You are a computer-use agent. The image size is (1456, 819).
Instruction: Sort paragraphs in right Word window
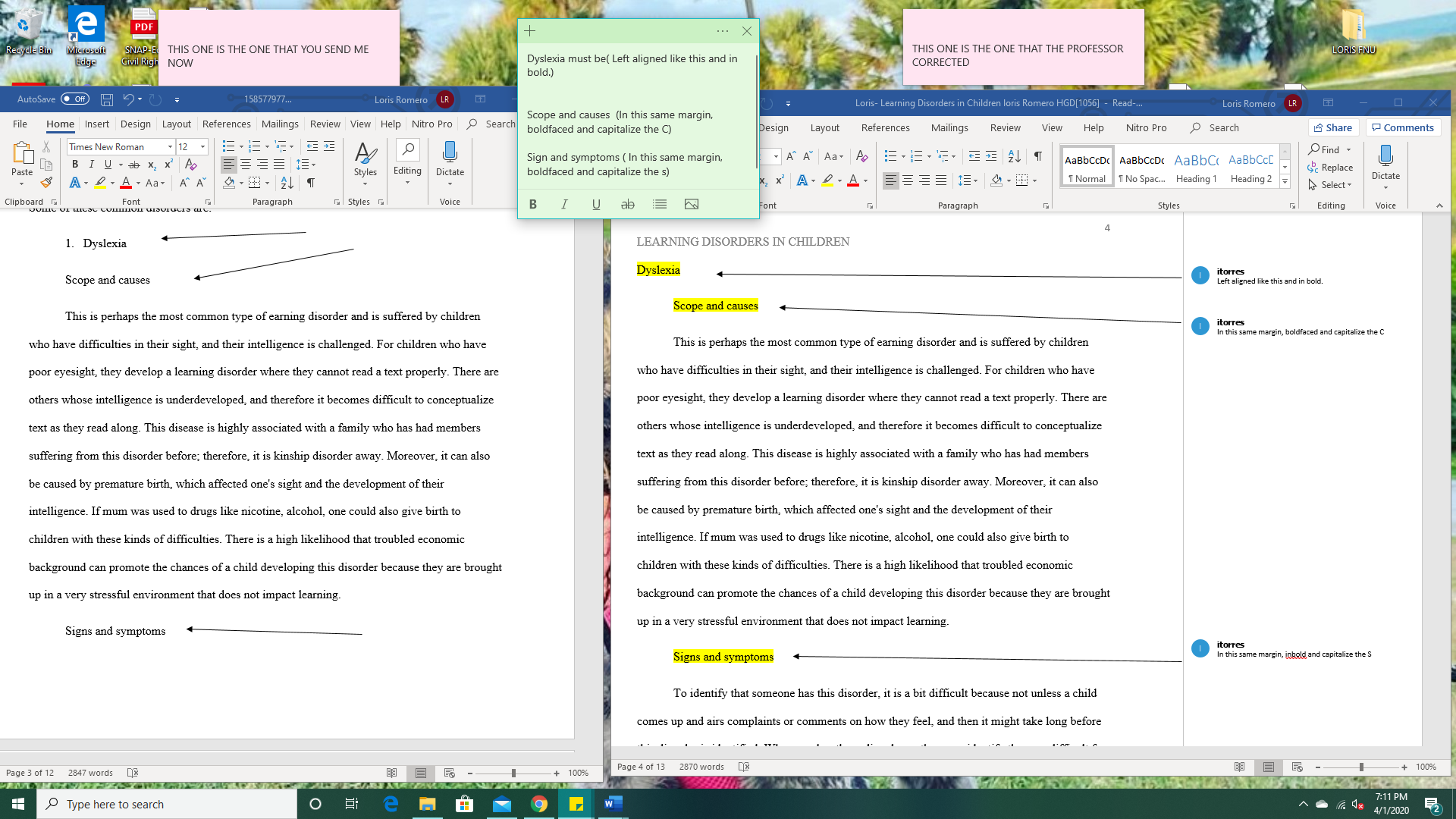coord(1014,156)
